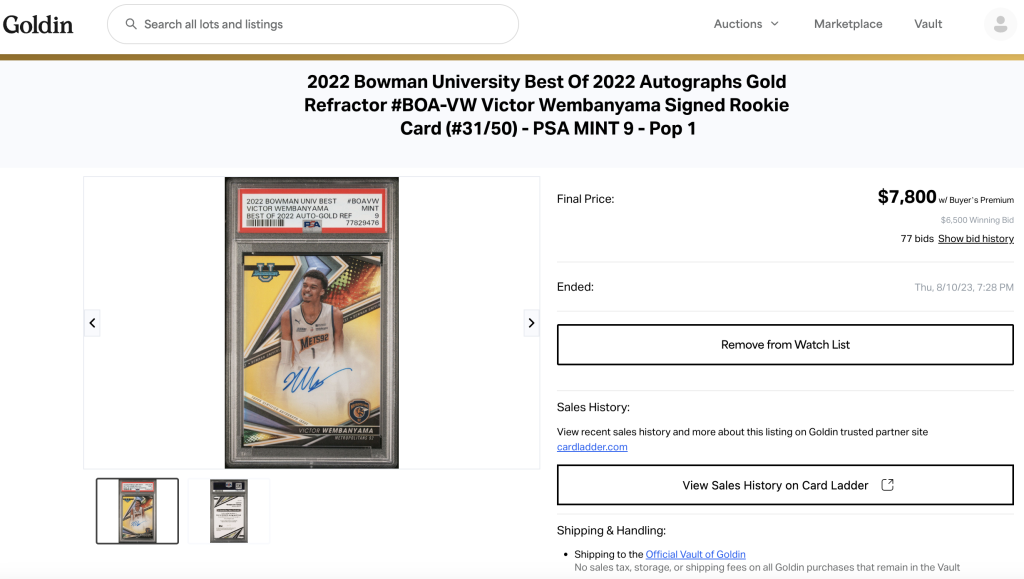Go to Marketplace
Viewport: 1024px width, 579px height.
[x=848, y=24]
